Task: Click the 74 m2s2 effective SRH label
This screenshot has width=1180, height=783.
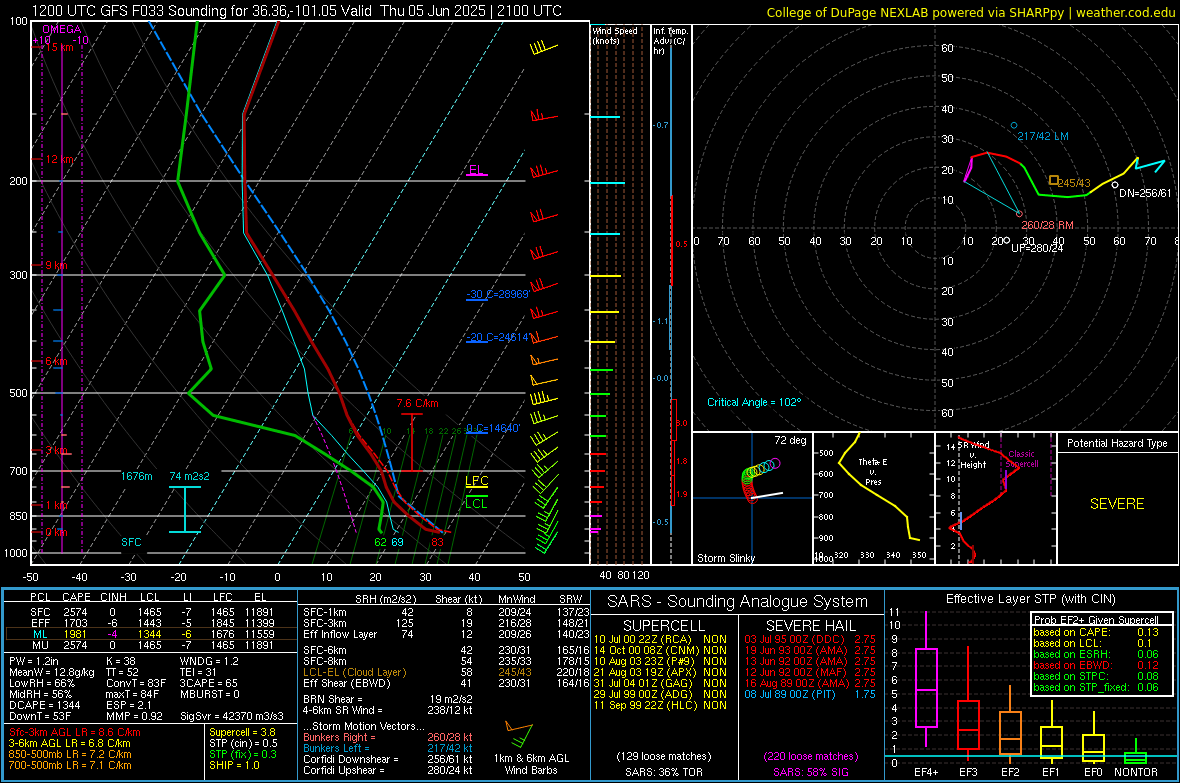Action: (x=190, y=477)
